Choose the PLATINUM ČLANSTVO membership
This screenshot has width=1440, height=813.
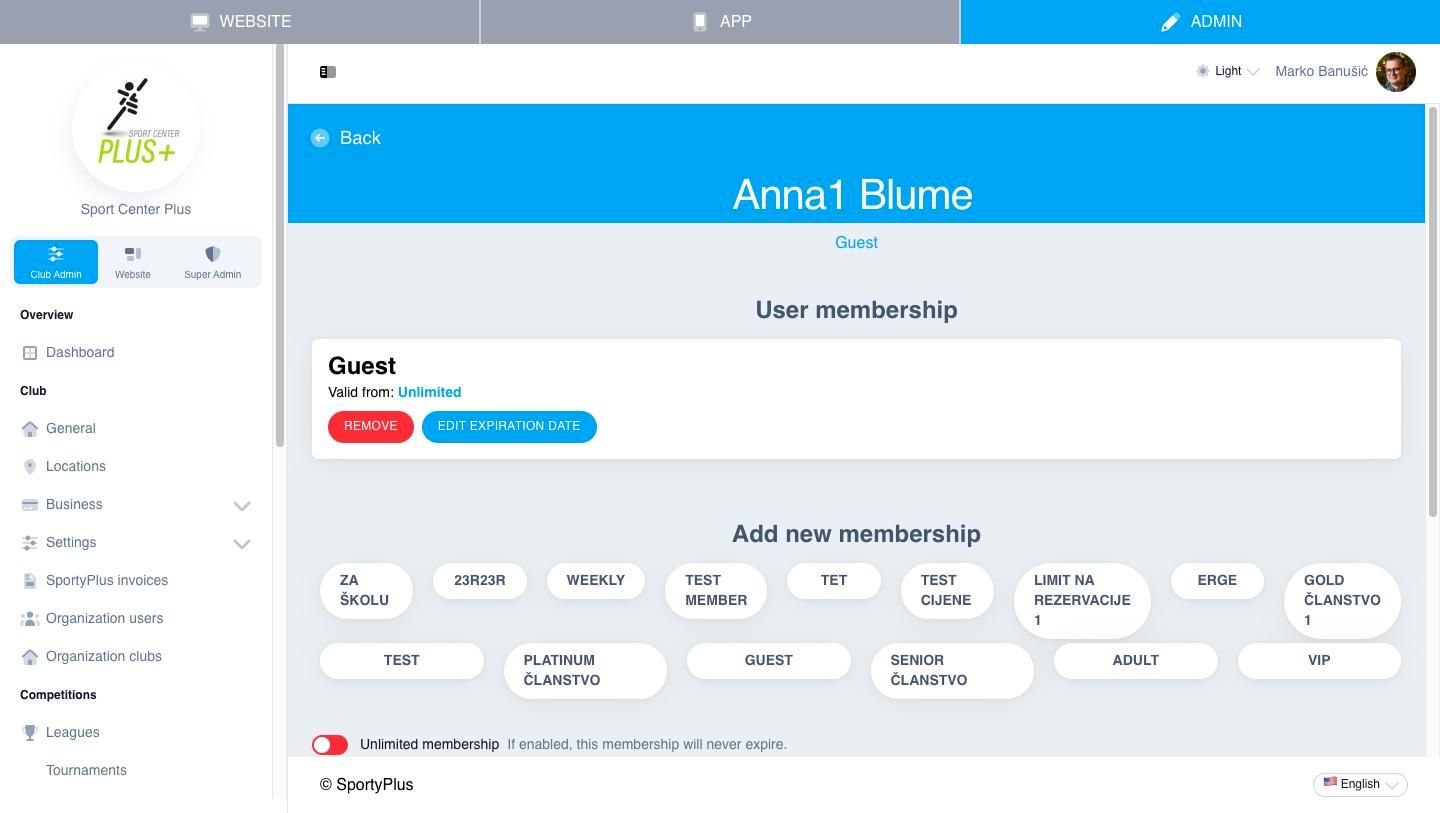(x=585, y=671)
